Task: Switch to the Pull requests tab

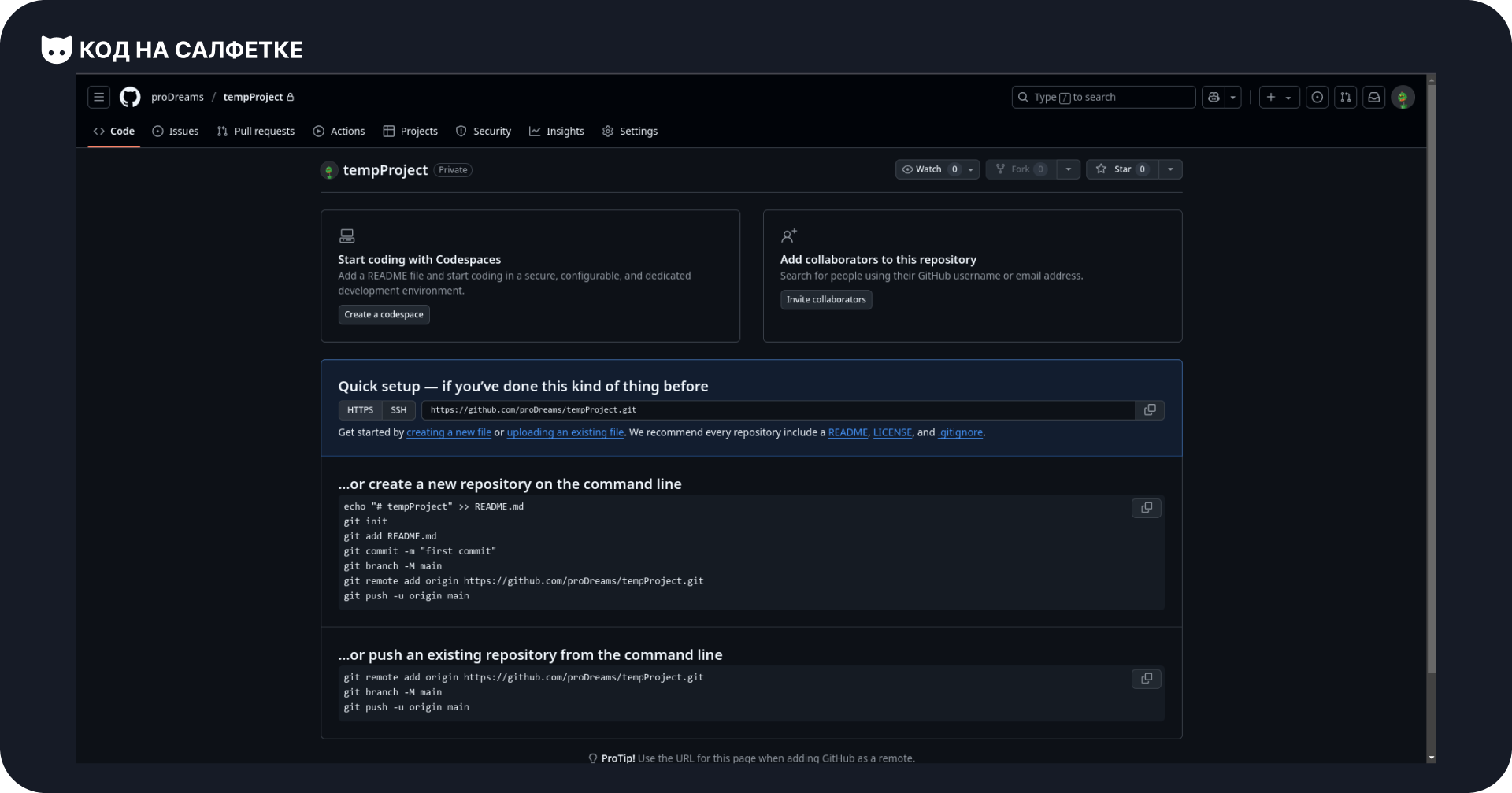Action: click(x=256, y=131)
